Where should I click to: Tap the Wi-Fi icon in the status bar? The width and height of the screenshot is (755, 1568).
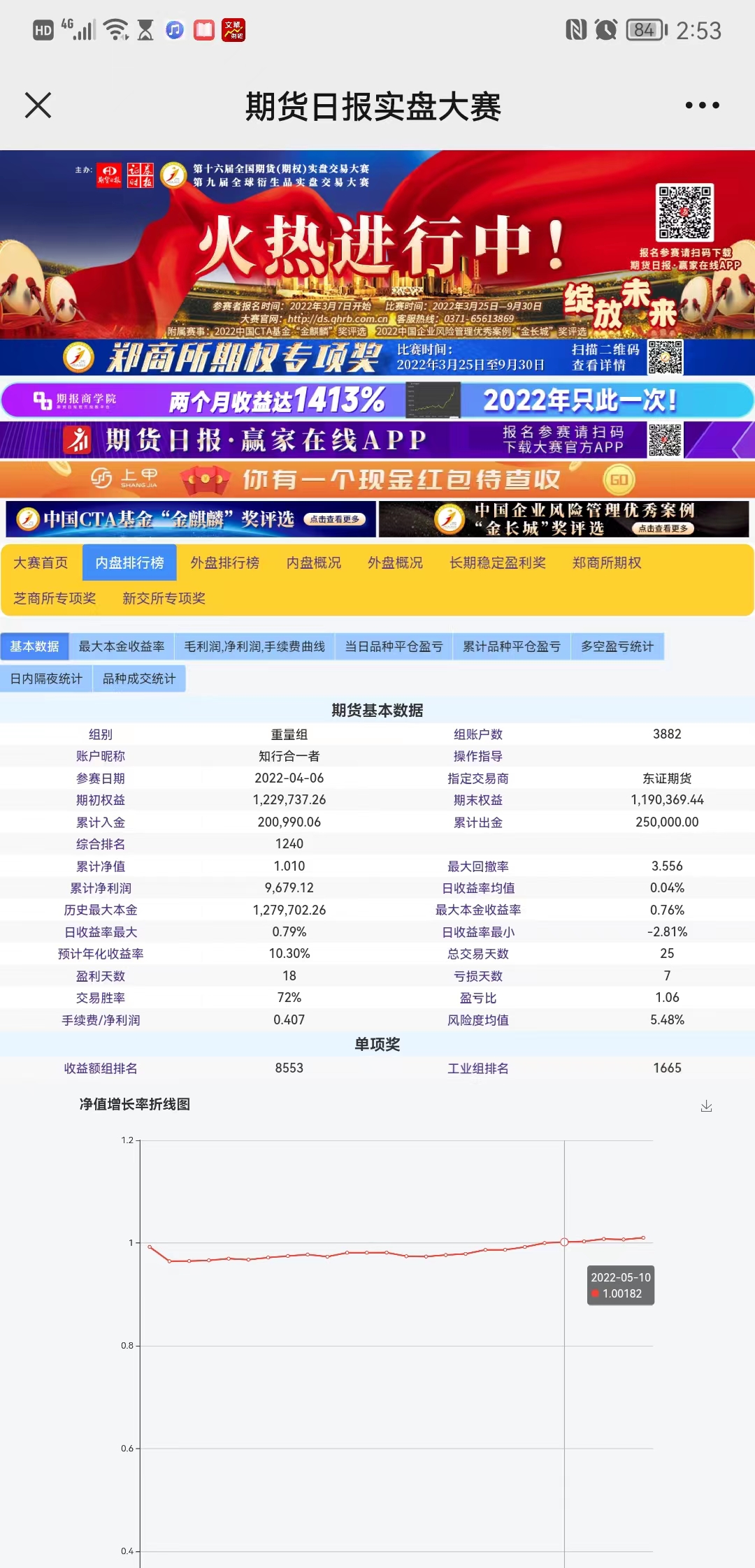115,30
